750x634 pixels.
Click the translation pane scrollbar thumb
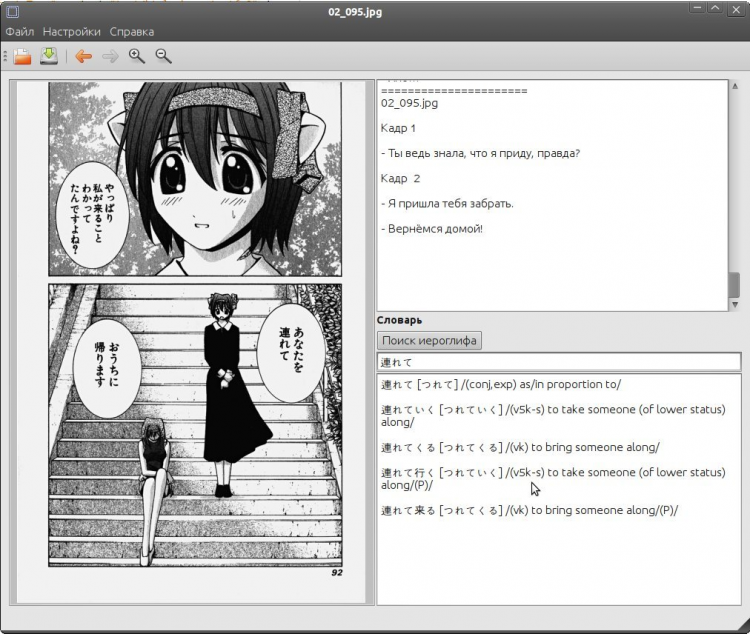tap(734, 285)
